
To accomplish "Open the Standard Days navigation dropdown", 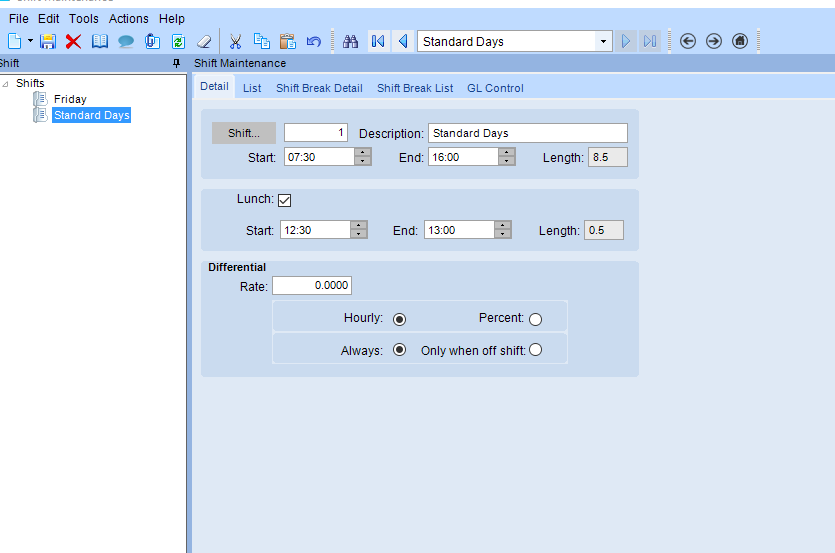I will tap(603, 41).
